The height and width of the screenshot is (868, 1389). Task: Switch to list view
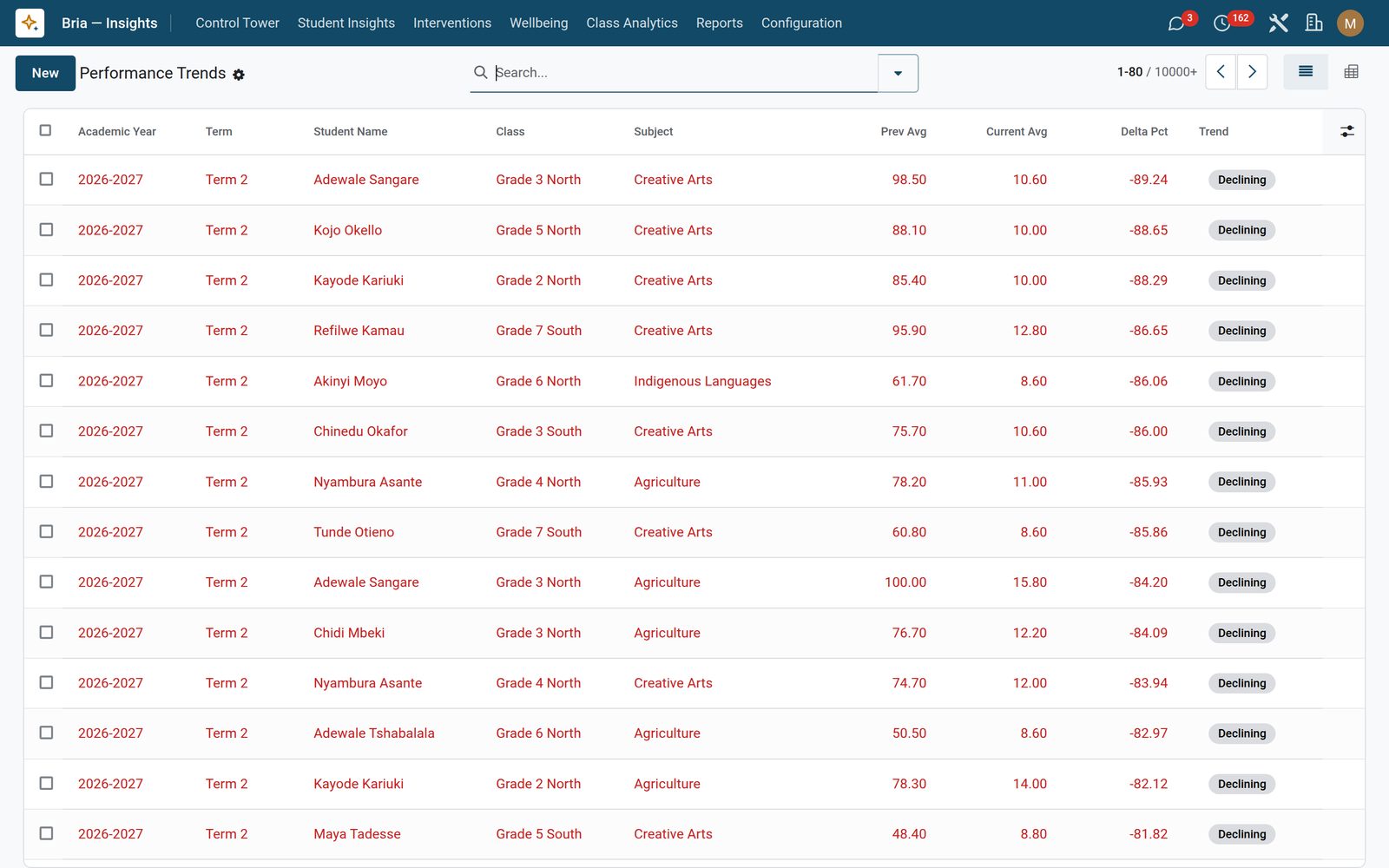click(x=1306, y=72)
